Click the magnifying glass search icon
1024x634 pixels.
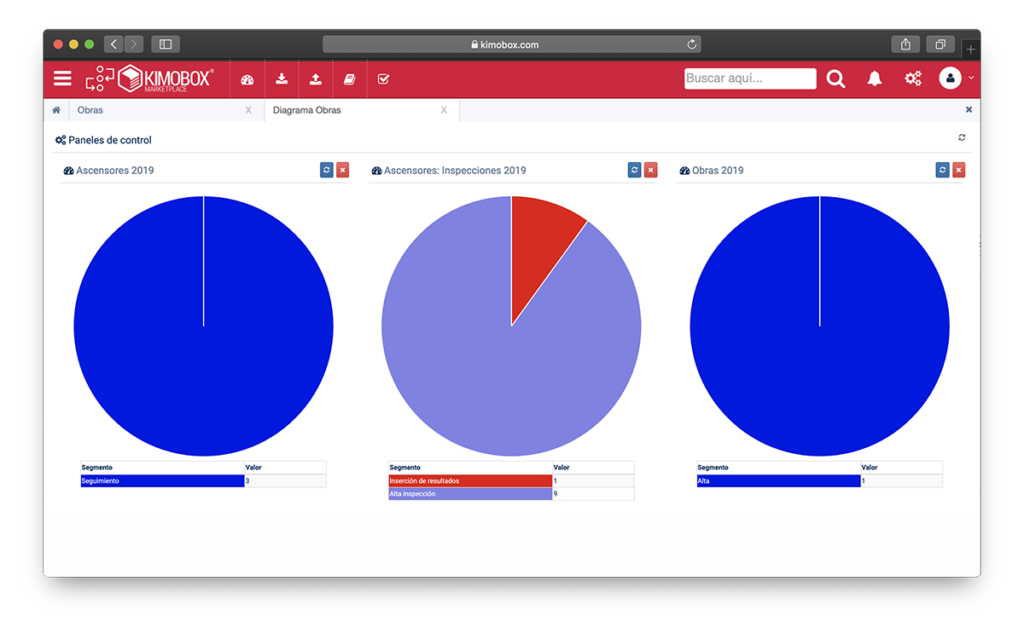point(836,79)
